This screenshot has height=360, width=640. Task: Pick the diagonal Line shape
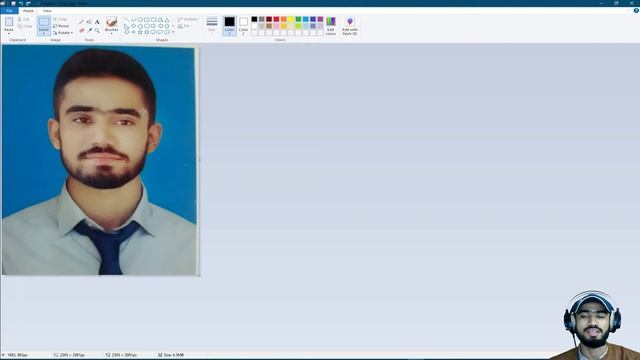pyautogui.click(x=127, y=20)
